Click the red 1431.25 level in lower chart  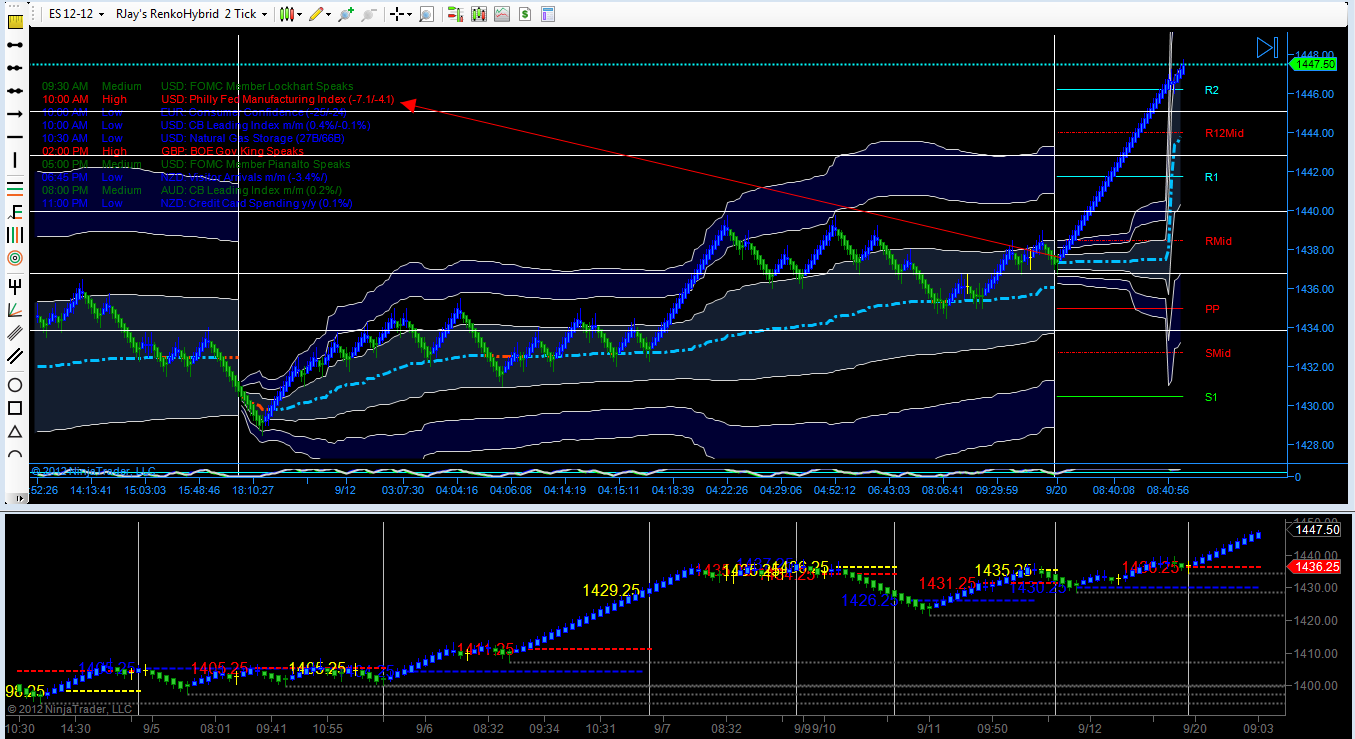pos(947,583)
